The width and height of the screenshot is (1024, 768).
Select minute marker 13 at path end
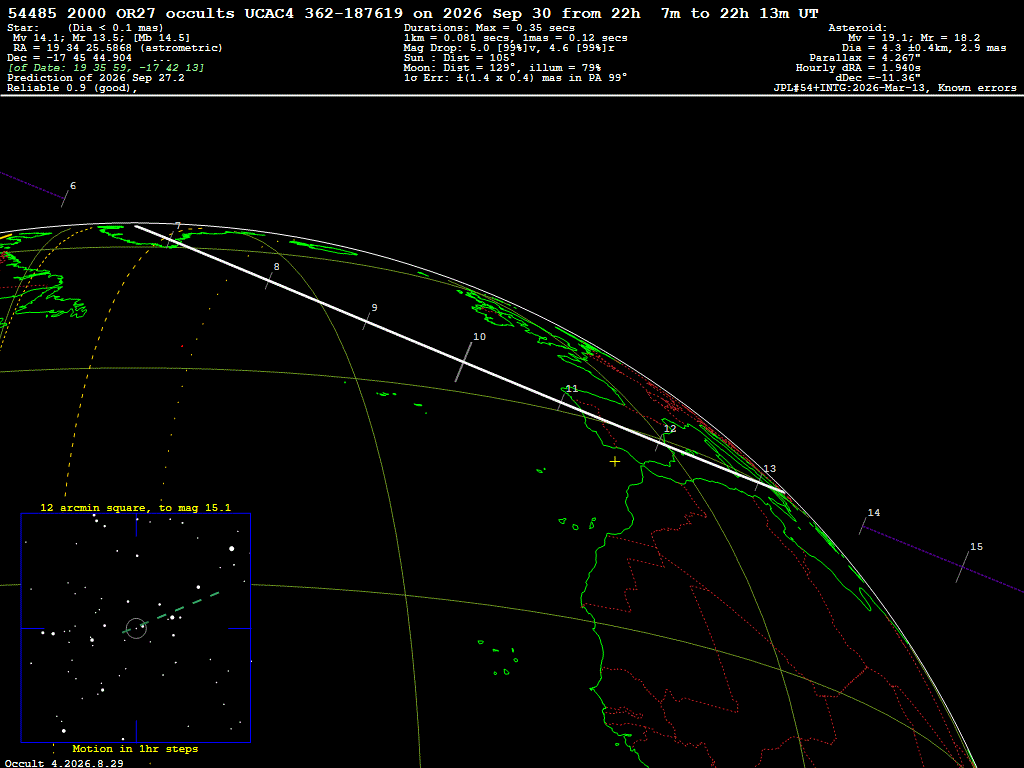(x=769, y=469)
